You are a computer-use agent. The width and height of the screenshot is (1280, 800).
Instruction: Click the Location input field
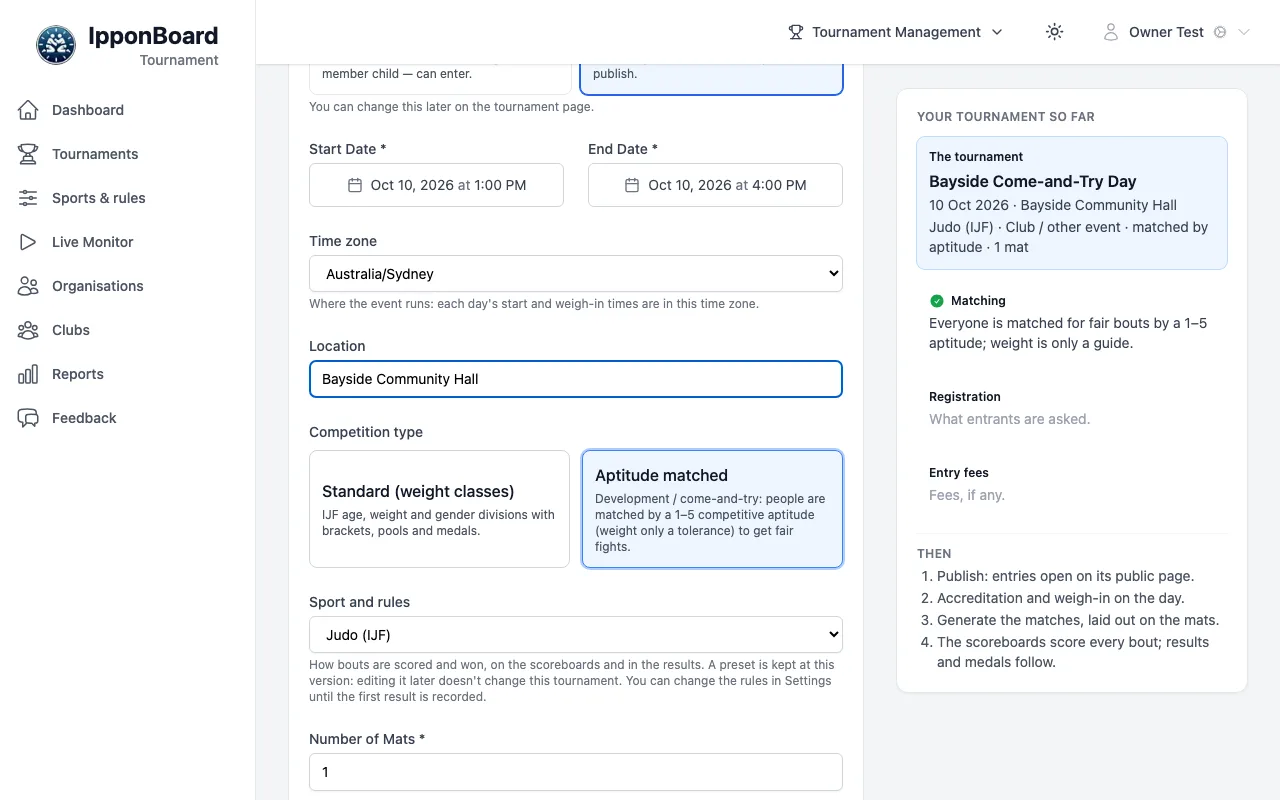coord(576,379)
